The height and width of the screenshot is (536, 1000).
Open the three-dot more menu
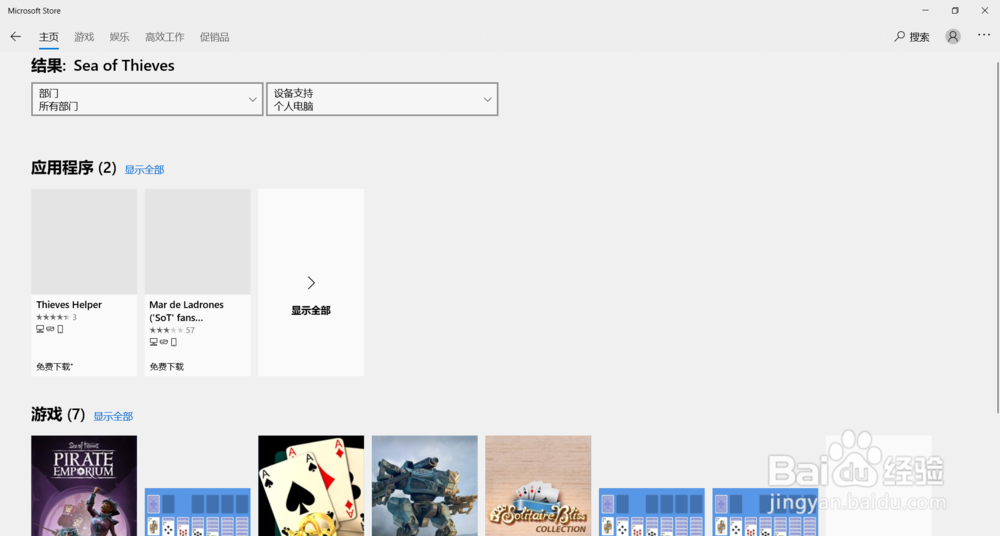(x=984, y=35)
